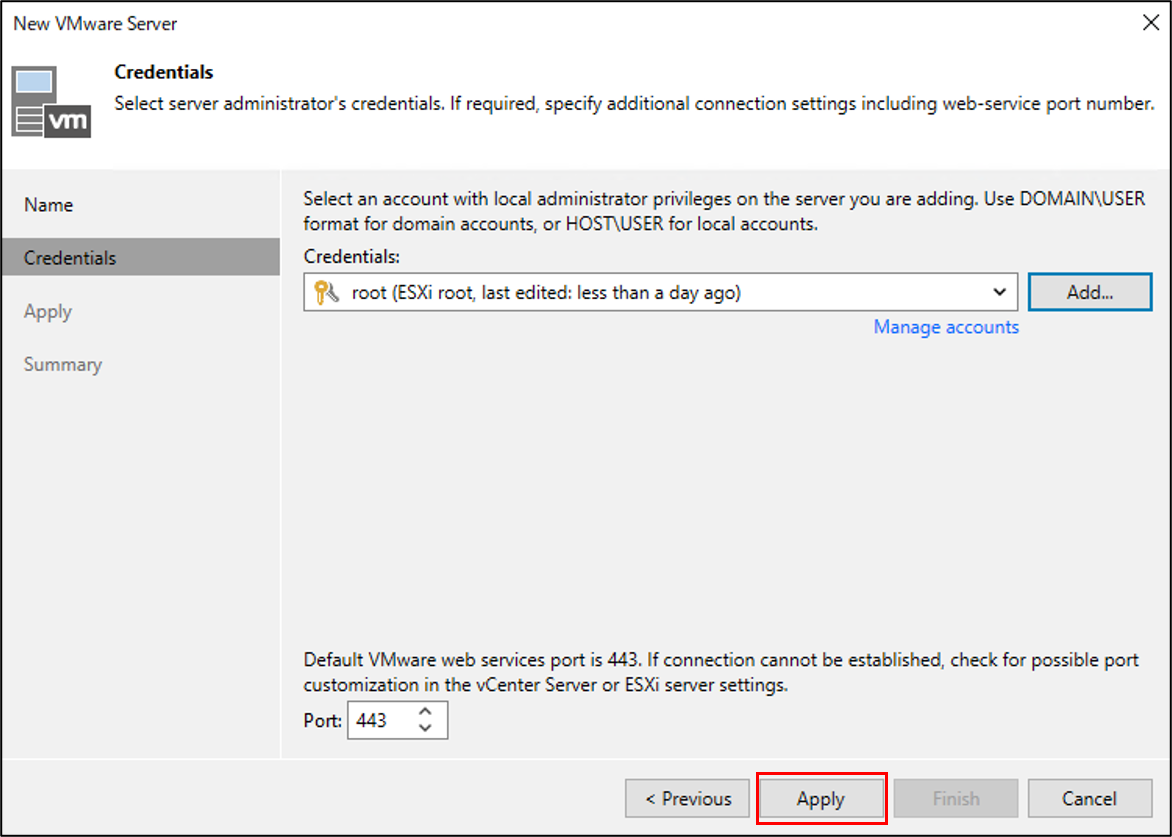Click the "Credentials:" field label

(x=352, y=256)
